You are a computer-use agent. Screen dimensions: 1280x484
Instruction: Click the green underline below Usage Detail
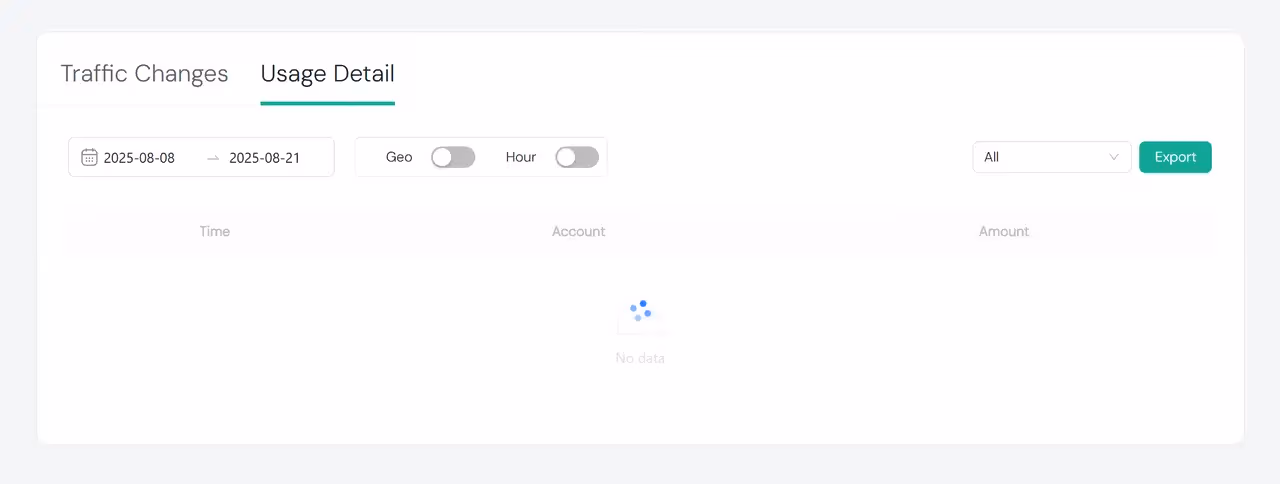(x=327, y=102)
